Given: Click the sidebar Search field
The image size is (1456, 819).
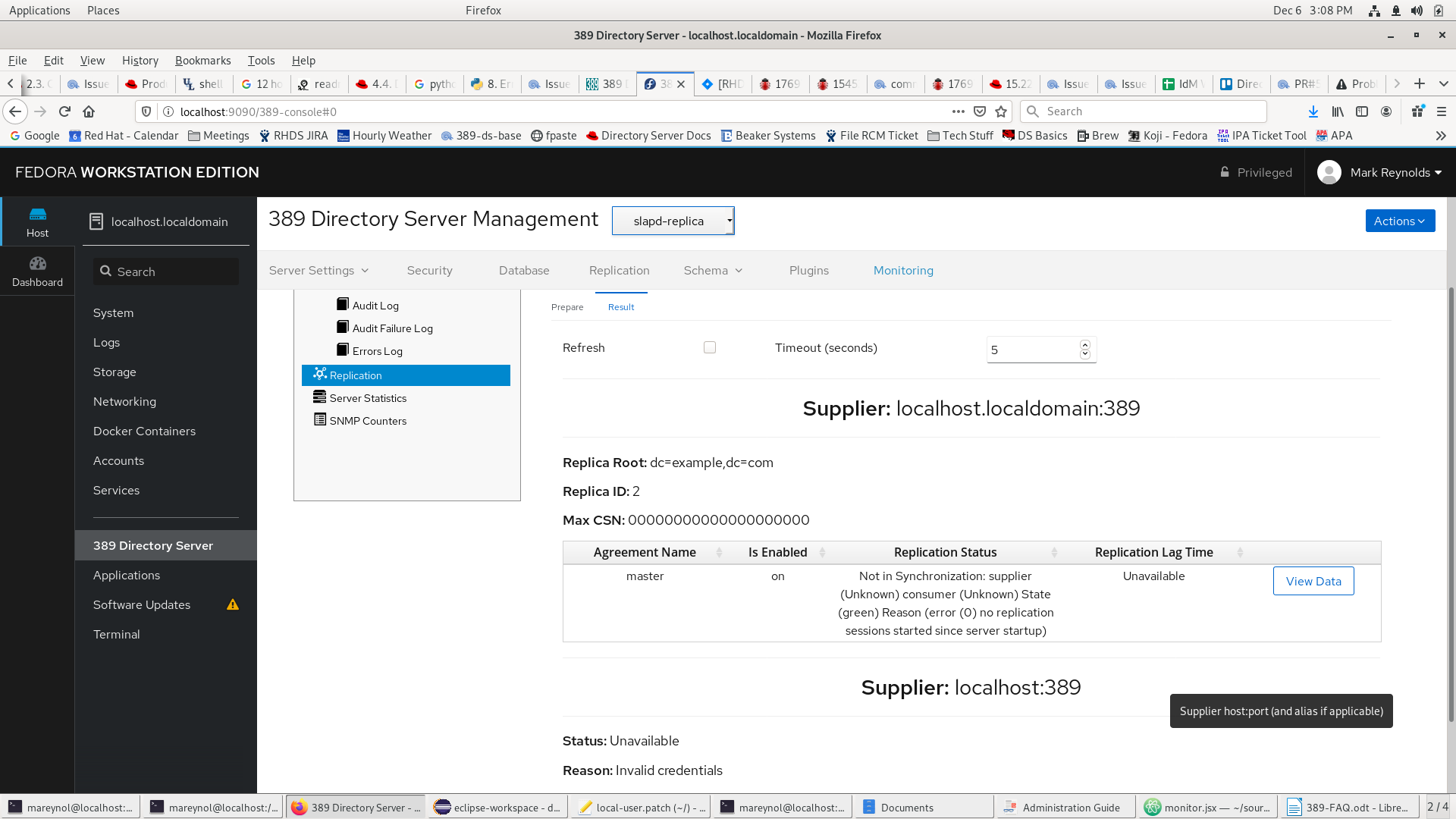Looking at the screenshot, I should tap(166, 271).
